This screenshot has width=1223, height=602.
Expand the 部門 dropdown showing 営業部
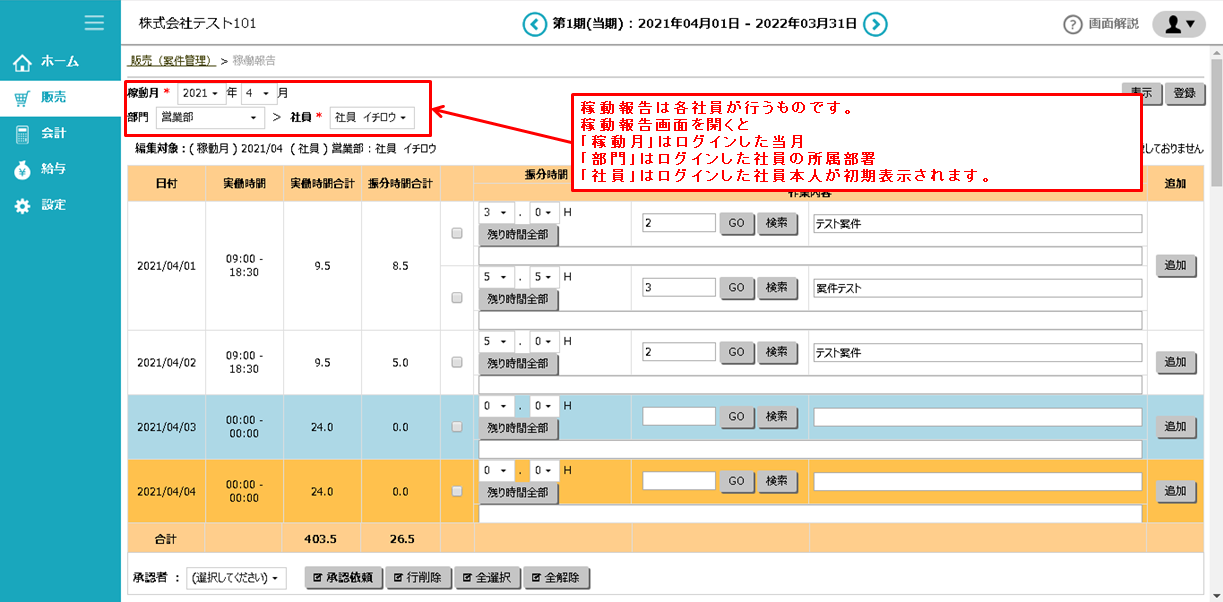[210, 118]
